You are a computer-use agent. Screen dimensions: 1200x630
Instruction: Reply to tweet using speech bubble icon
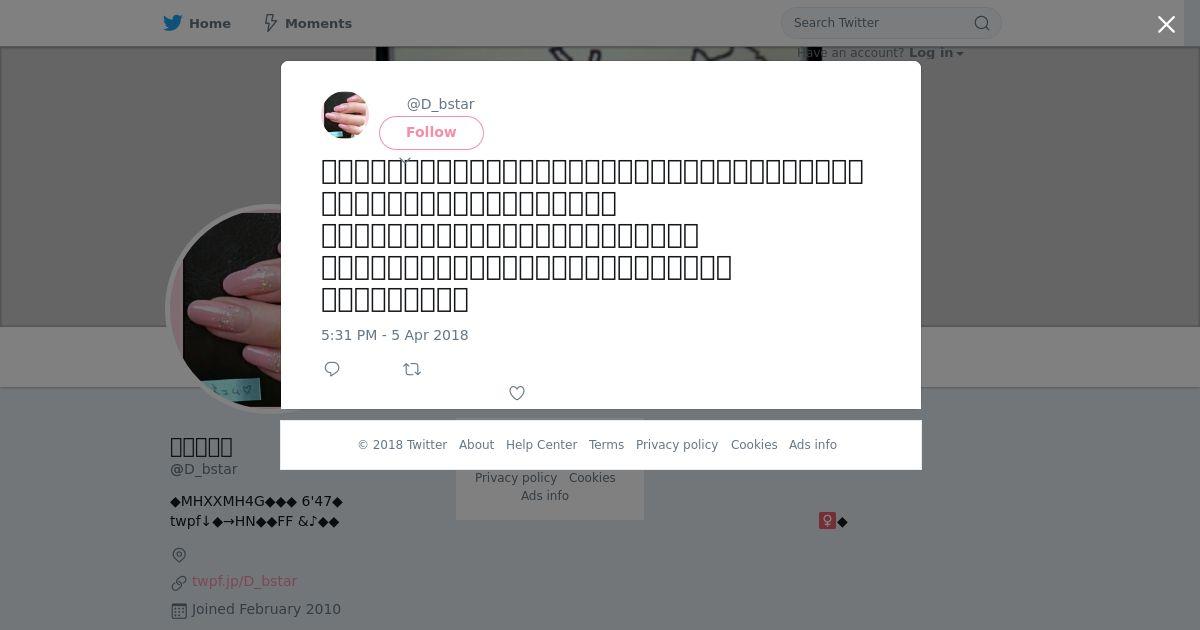coord(332,369)
